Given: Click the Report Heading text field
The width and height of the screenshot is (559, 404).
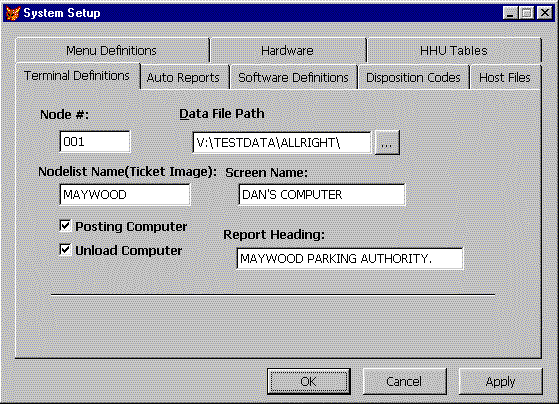Looking at the screenshot, I should pos(350,259).
